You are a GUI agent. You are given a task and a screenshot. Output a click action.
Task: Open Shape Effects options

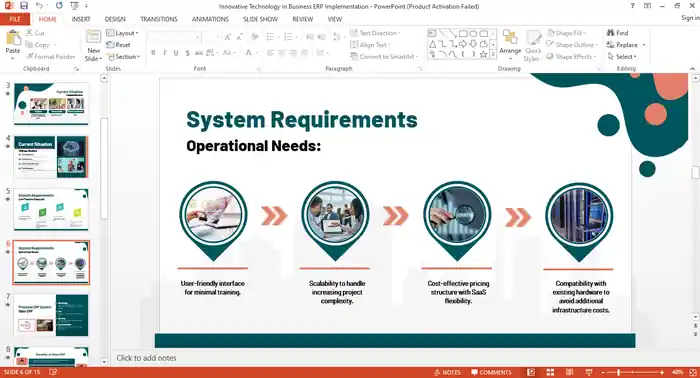[571, 57]
